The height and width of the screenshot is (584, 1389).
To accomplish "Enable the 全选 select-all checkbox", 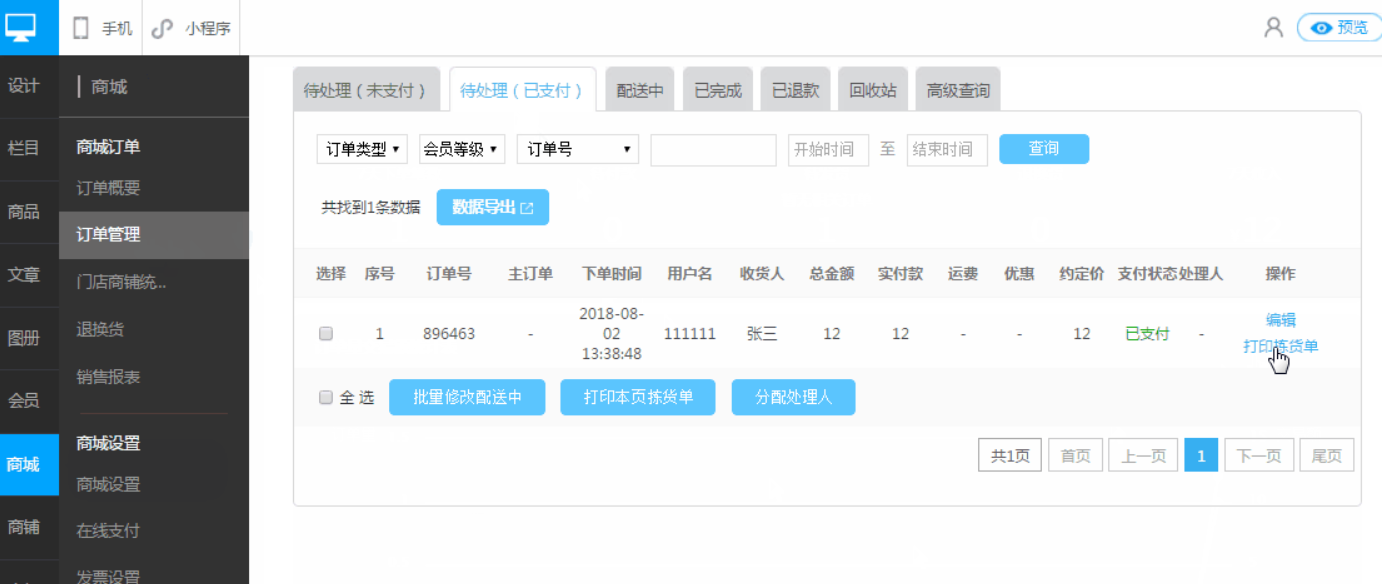I will click(x=325, y=397).
